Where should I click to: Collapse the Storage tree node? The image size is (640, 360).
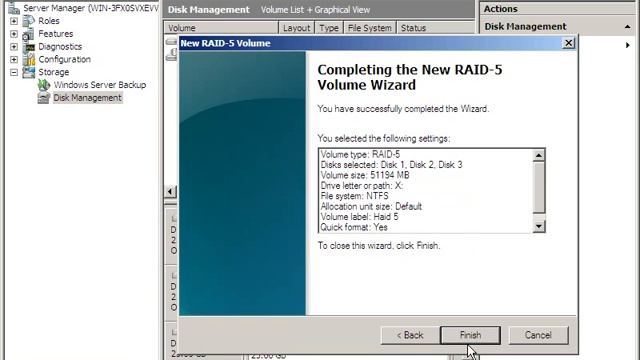14,72
